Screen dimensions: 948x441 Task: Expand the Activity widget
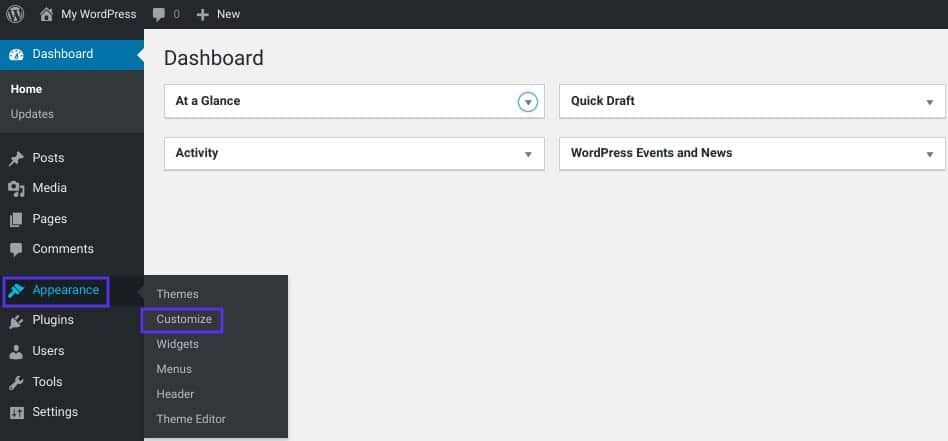[x=528, y=154]
